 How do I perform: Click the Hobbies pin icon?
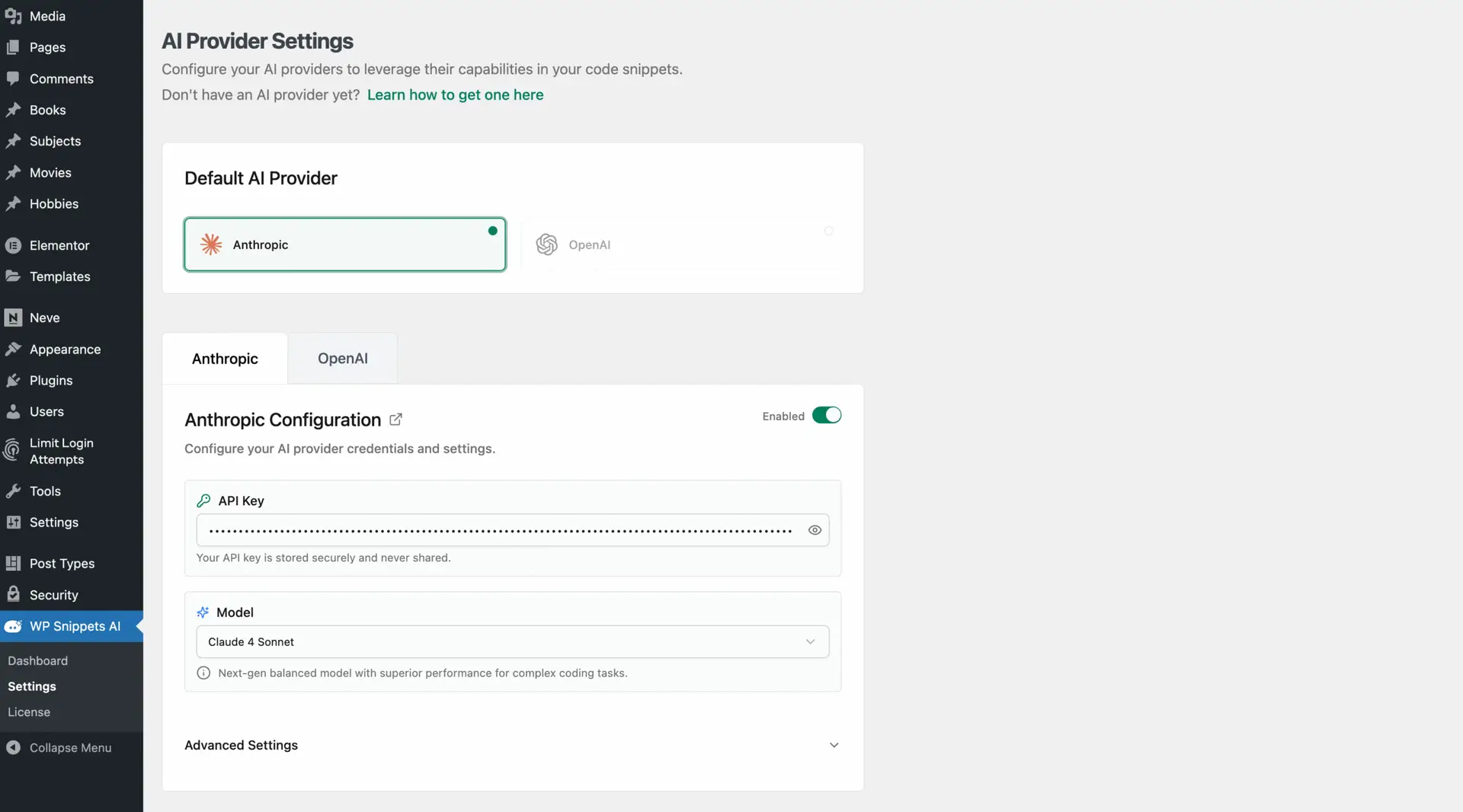coord(13,204)
